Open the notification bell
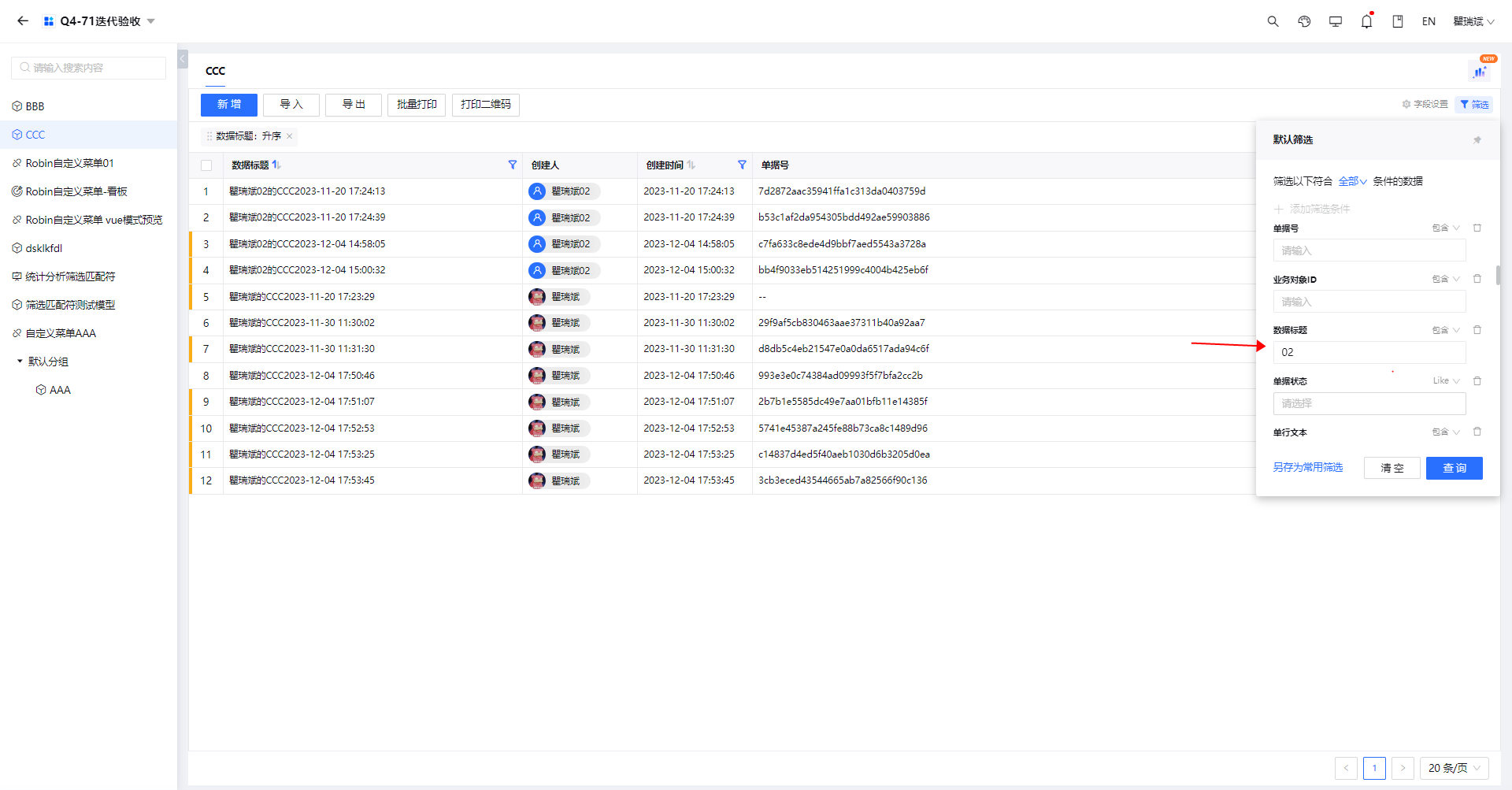 pyautogui.click(x=1366, y=21)
